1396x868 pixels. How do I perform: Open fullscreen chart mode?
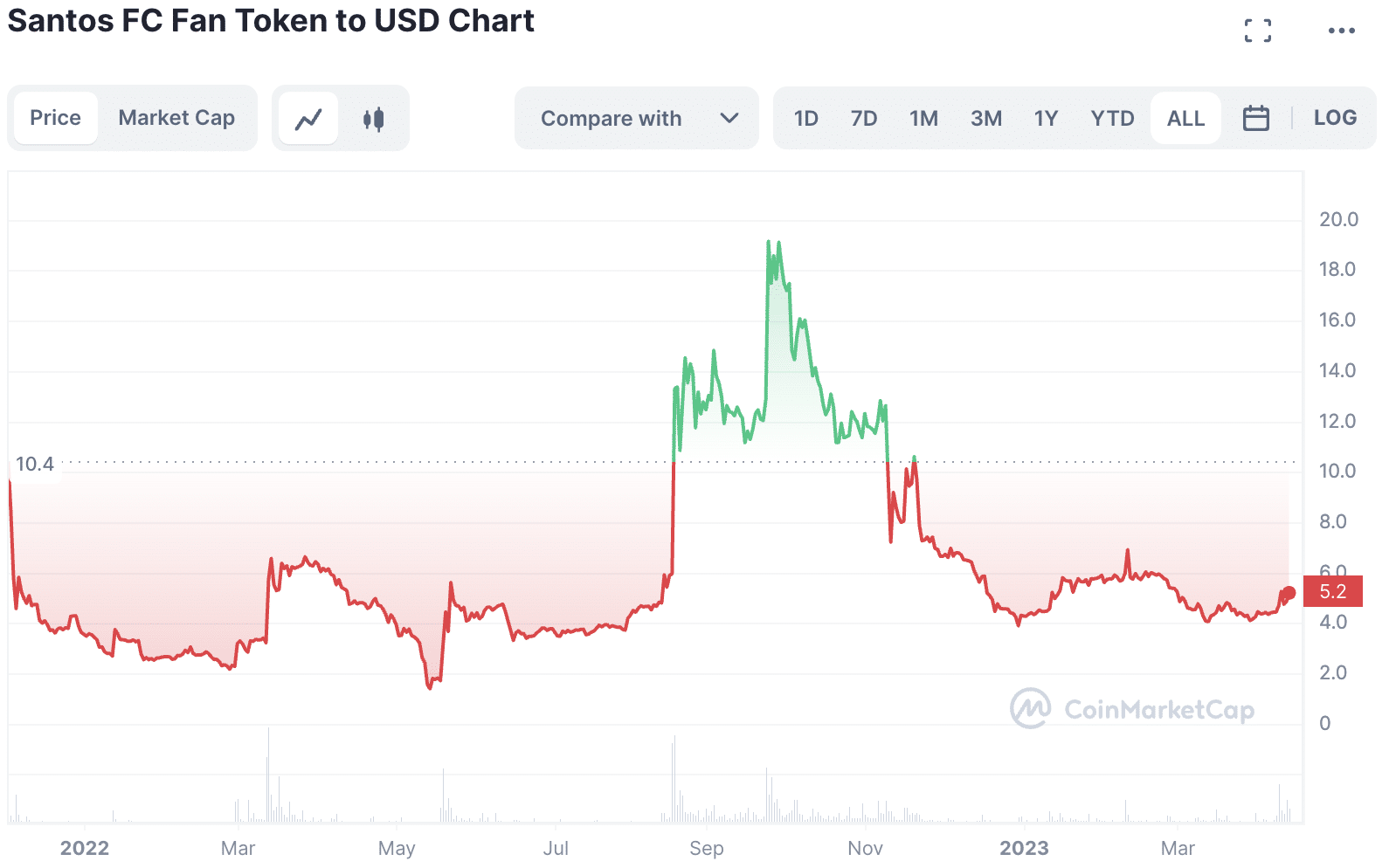tap(1257, 31)
